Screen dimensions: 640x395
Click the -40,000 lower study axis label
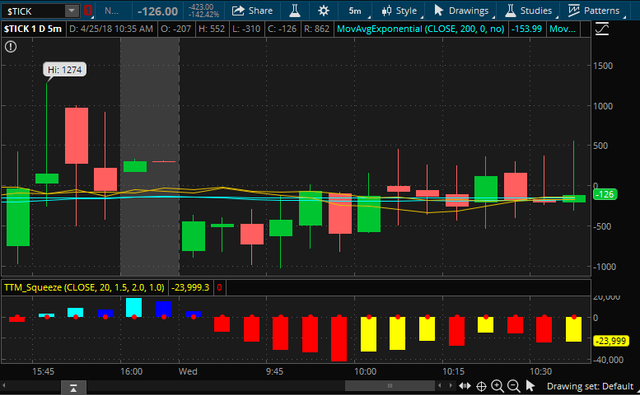[609, 359]
